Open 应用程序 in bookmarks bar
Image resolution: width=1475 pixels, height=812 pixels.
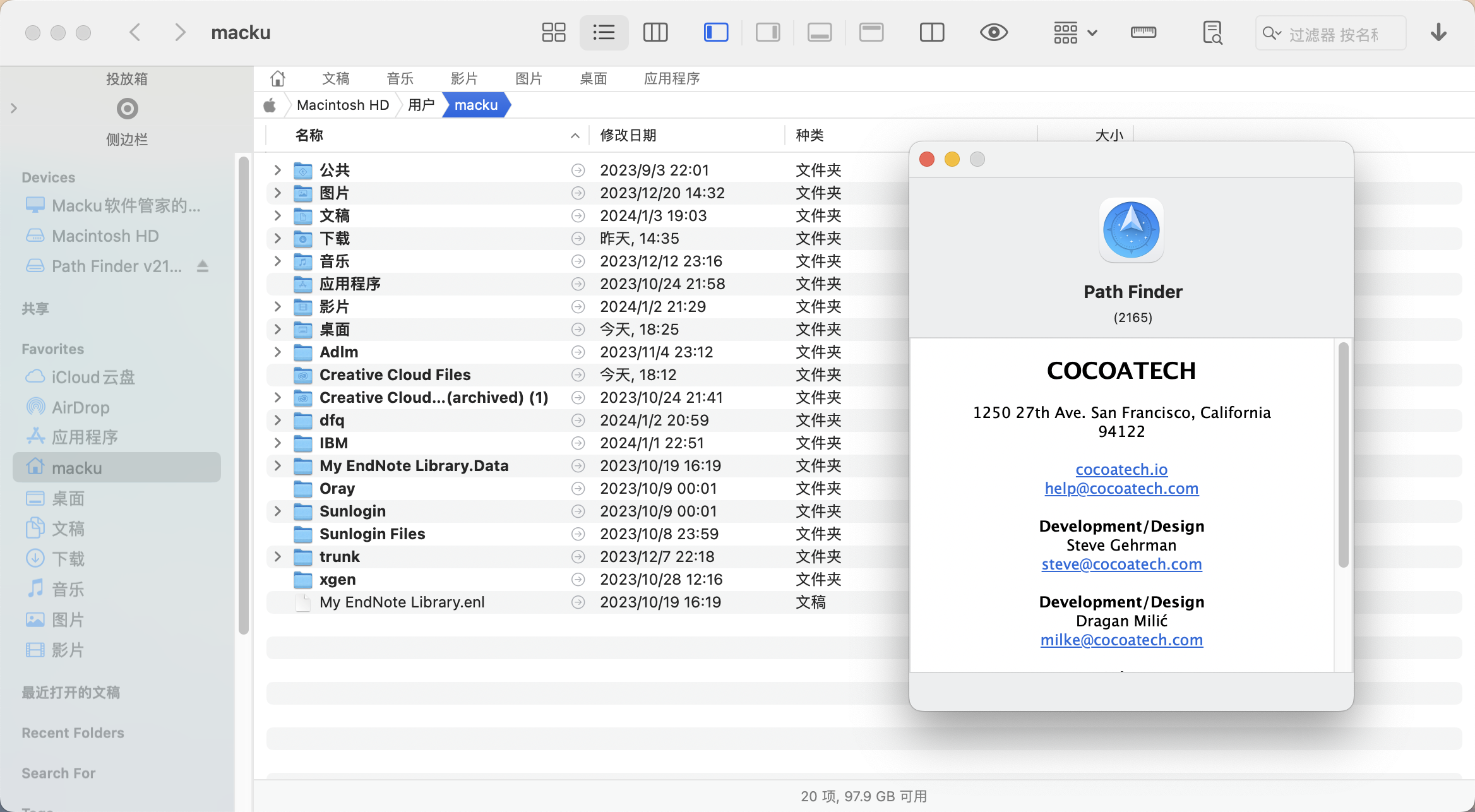pos(672,78)
